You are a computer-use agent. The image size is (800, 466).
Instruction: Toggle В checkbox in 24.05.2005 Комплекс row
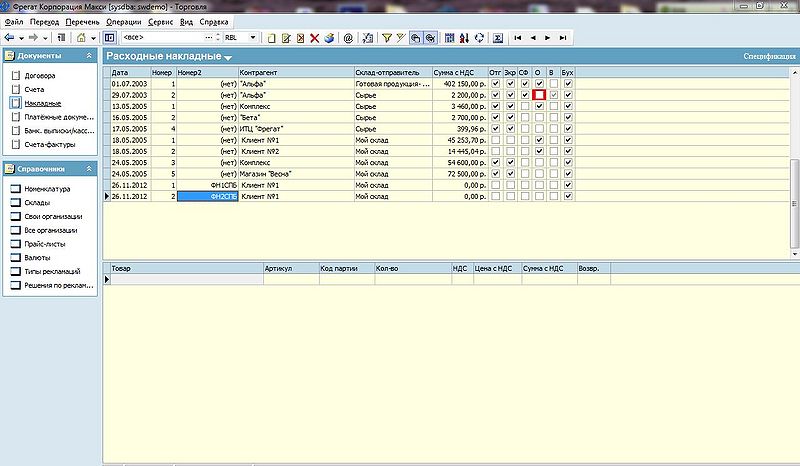[x=554, y=162]
